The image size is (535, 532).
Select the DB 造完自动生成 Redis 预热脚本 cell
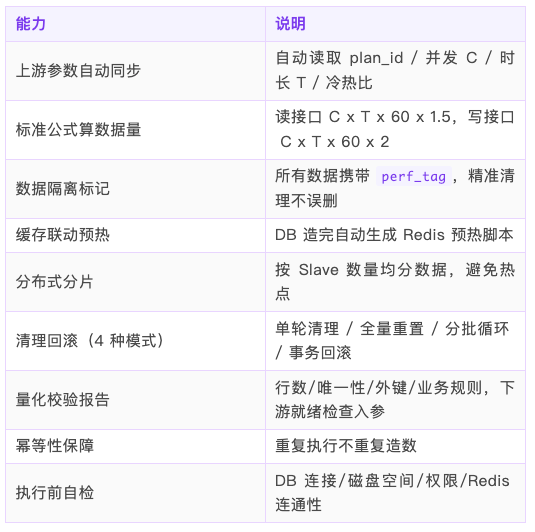coord(395,235)
